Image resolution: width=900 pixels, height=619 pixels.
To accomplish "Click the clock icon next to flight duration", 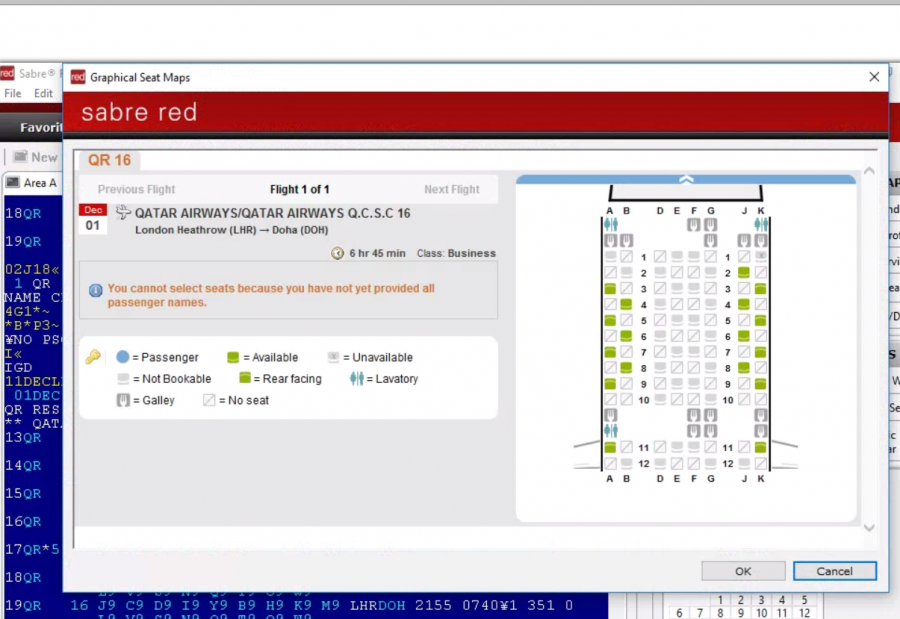I will tap(337, 253).
